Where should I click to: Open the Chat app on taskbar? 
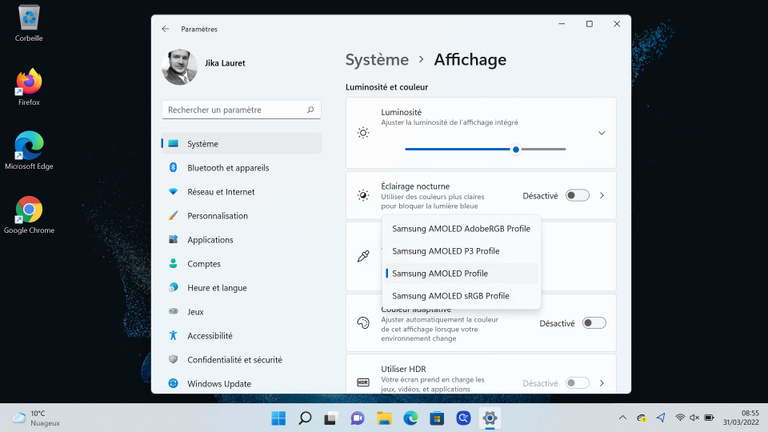point(358,418)
